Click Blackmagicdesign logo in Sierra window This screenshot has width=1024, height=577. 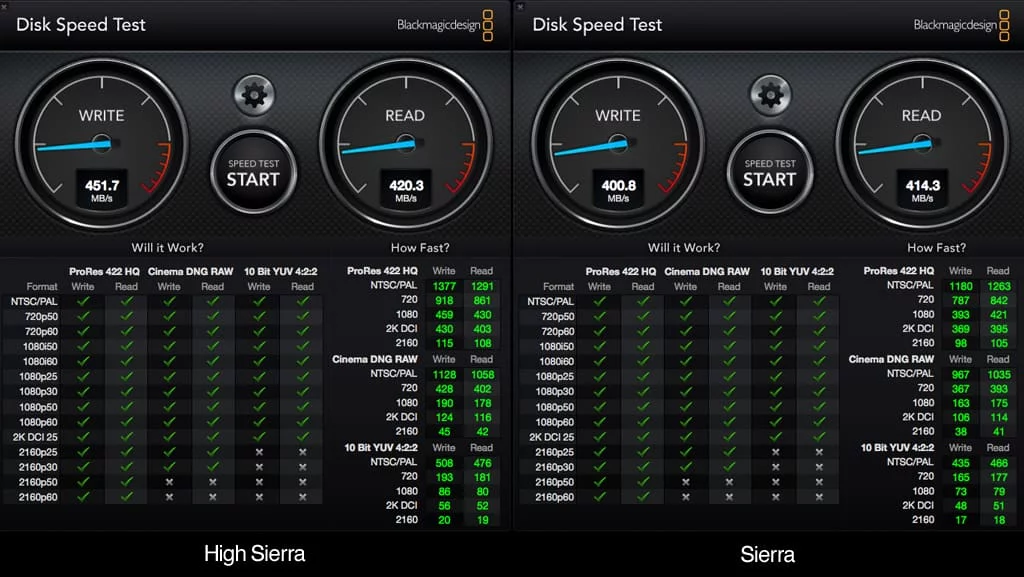coord(961,25)
